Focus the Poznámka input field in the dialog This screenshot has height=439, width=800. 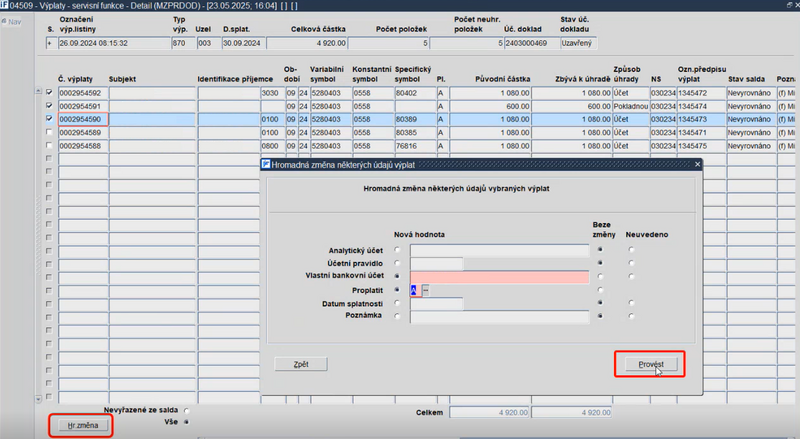pyautogui.click(x=499, y=317)
